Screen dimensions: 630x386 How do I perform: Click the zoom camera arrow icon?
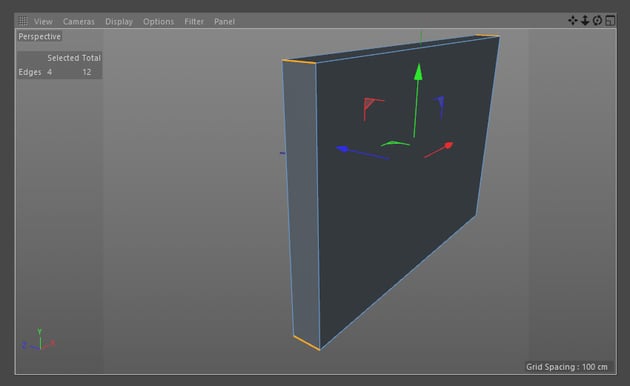[585, 20]
